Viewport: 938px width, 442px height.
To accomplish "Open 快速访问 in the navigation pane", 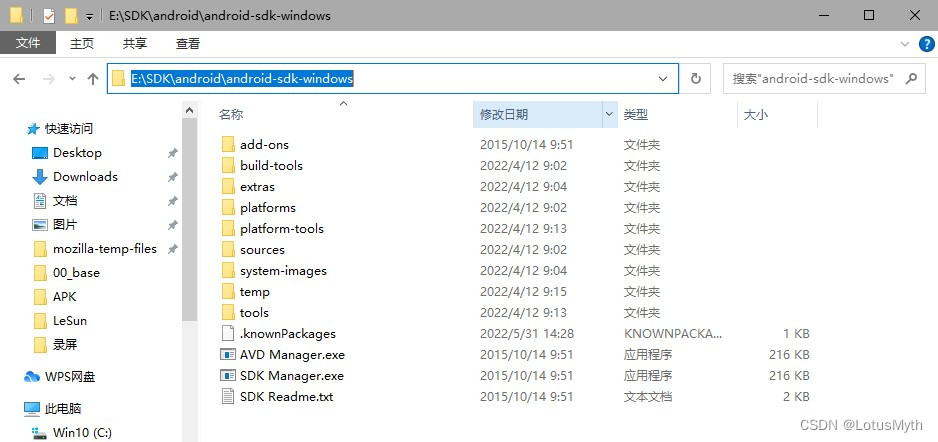I will point(69,129).
